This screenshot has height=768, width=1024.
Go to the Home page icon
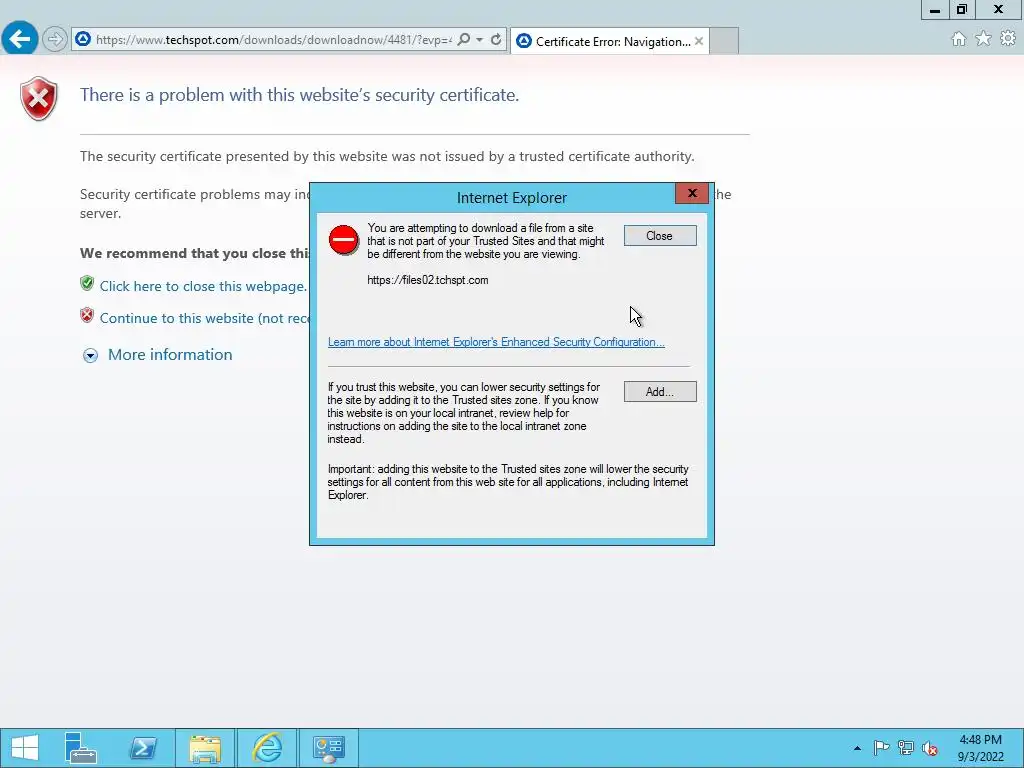tap(959, 39)
